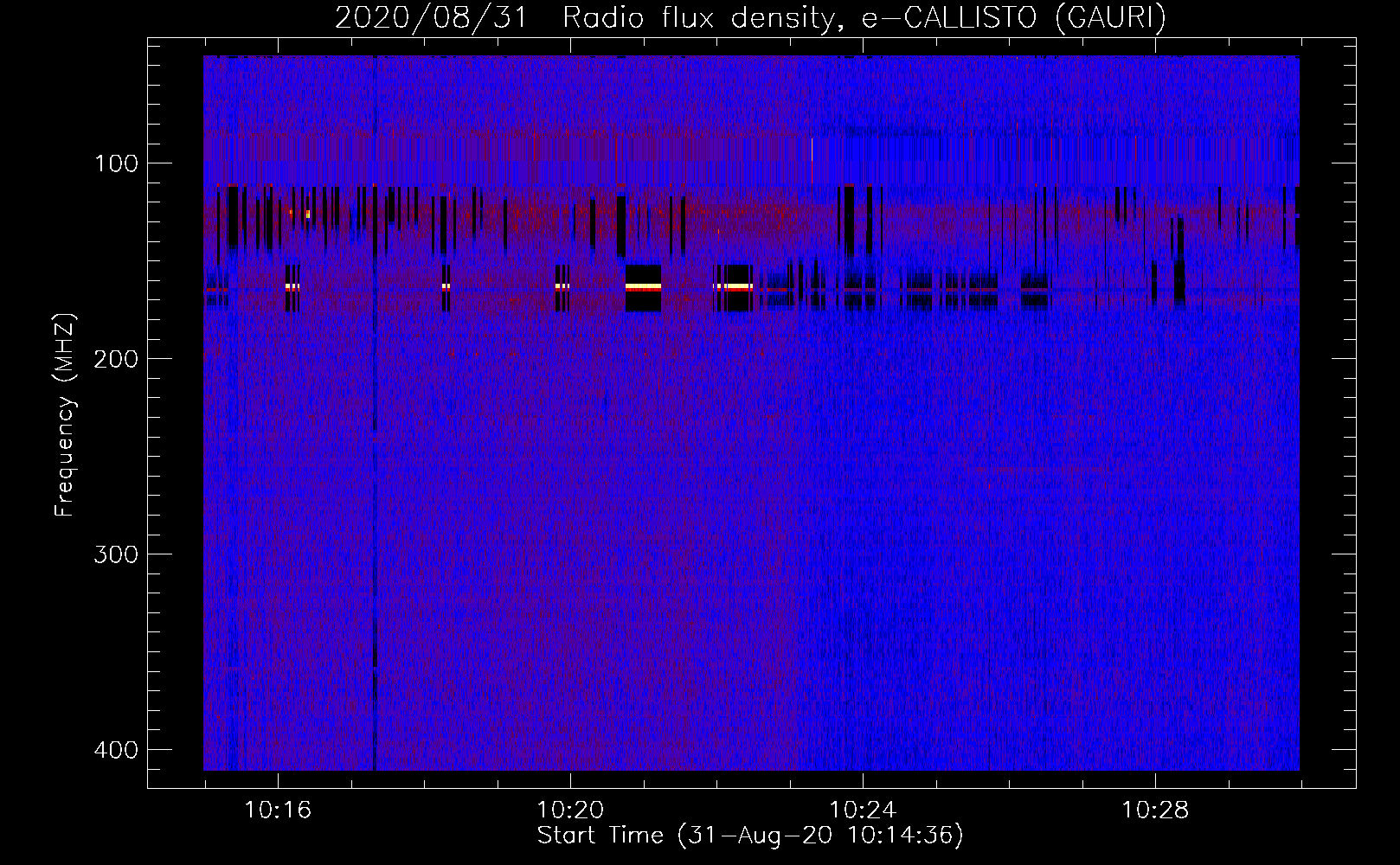Click the Frequency (MHZ) axis label
The height and width of the screenshot is (865, 1400).
pyautogui.click(x=65, y=415)
